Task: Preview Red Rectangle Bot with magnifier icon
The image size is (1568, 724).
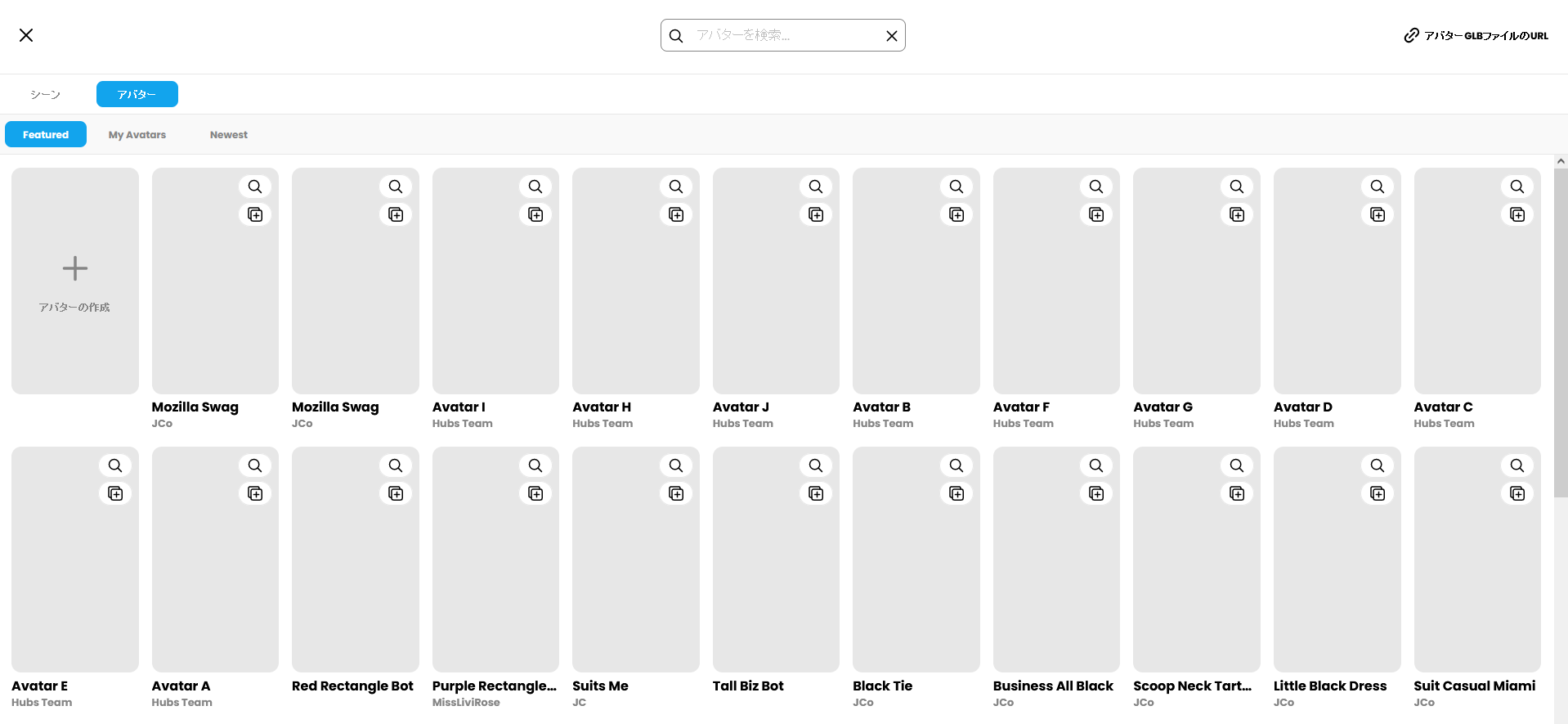Action: (x=396, y=465)
